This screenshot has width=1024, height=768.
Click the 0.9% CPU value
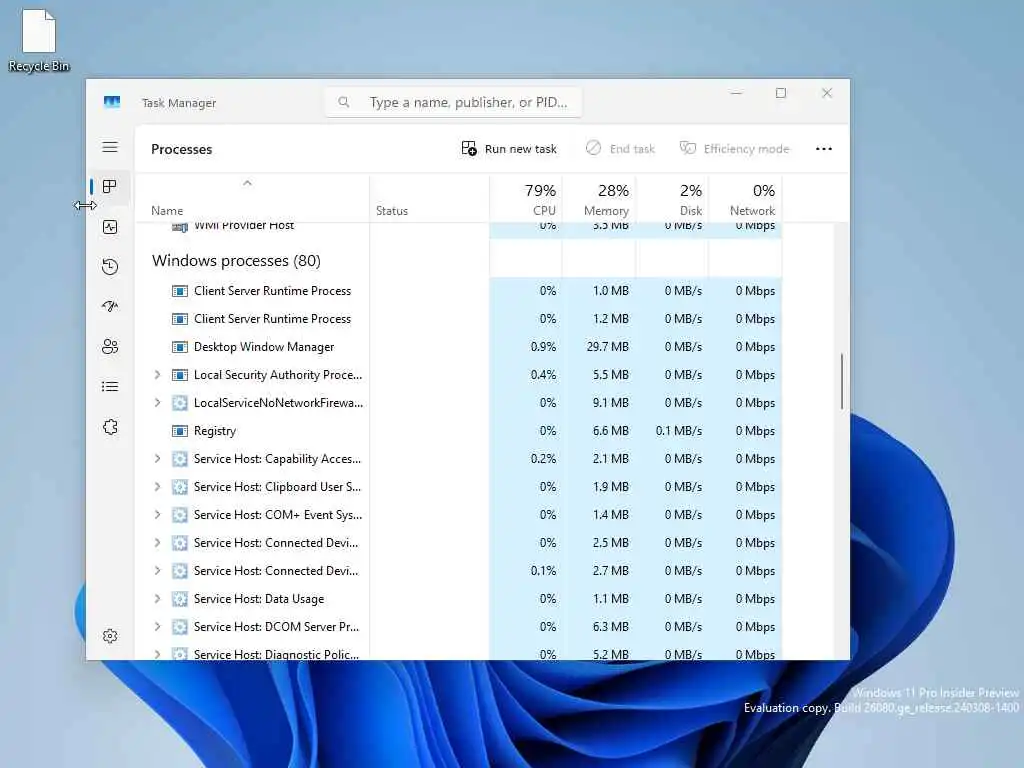[543, 347]
